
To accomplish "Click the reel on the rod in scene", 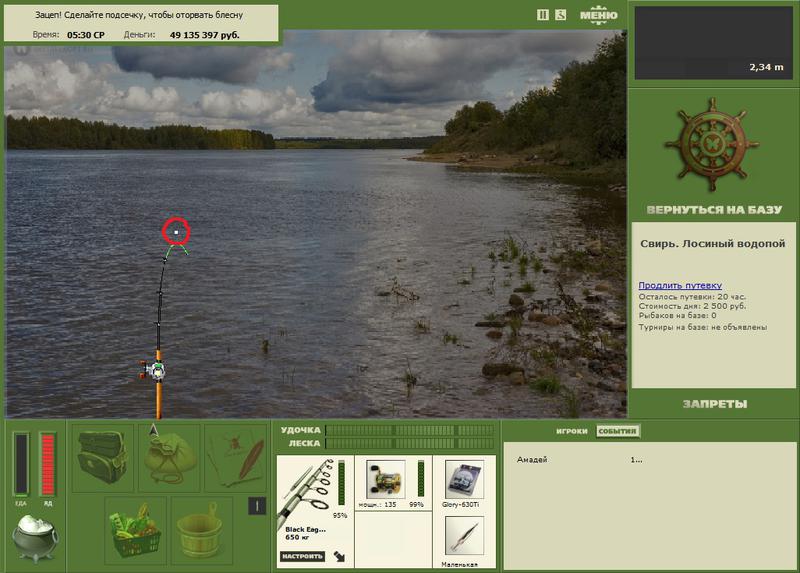I will [x=154, y=370].
